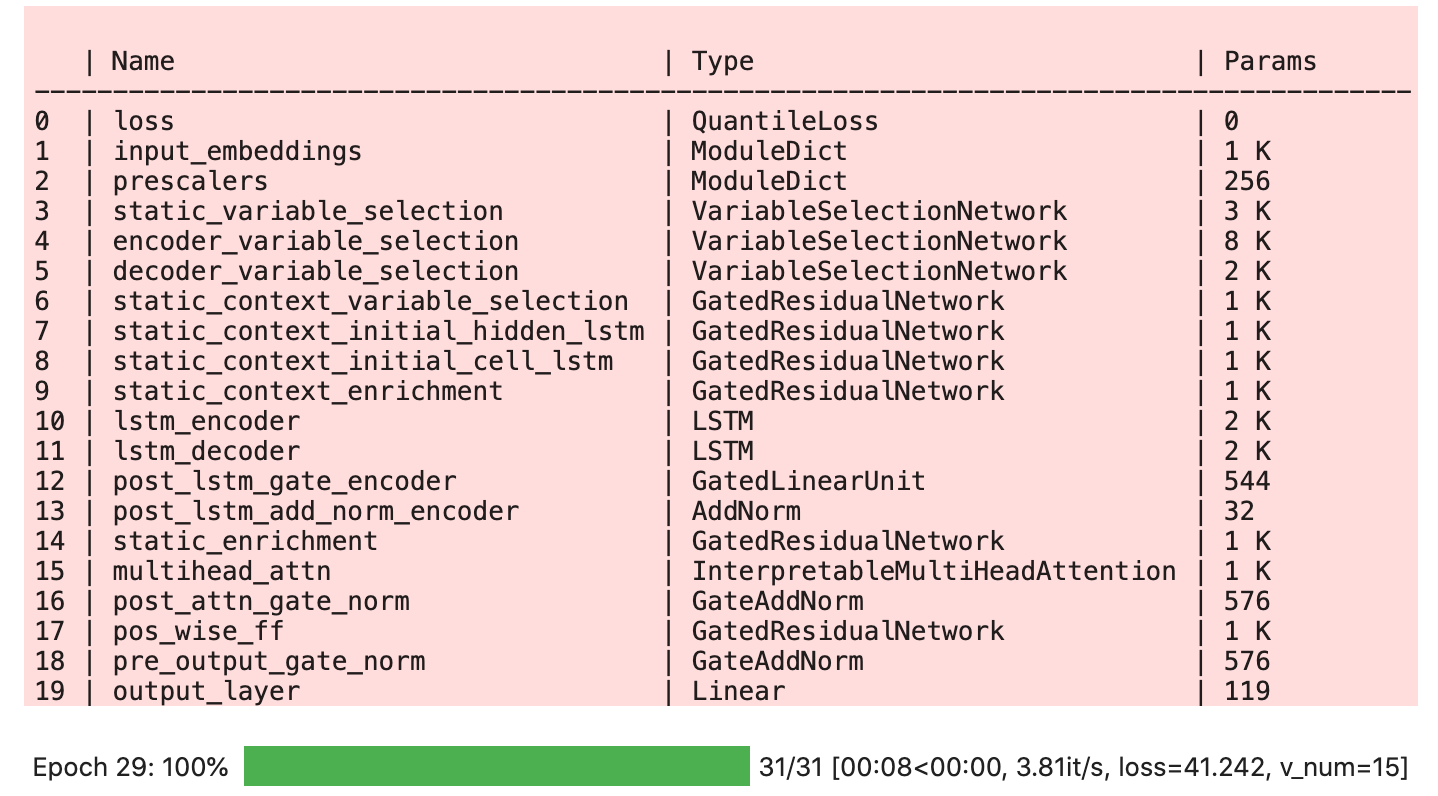
Task: Click the green epoch progress bar
Action: pos(496,766)
